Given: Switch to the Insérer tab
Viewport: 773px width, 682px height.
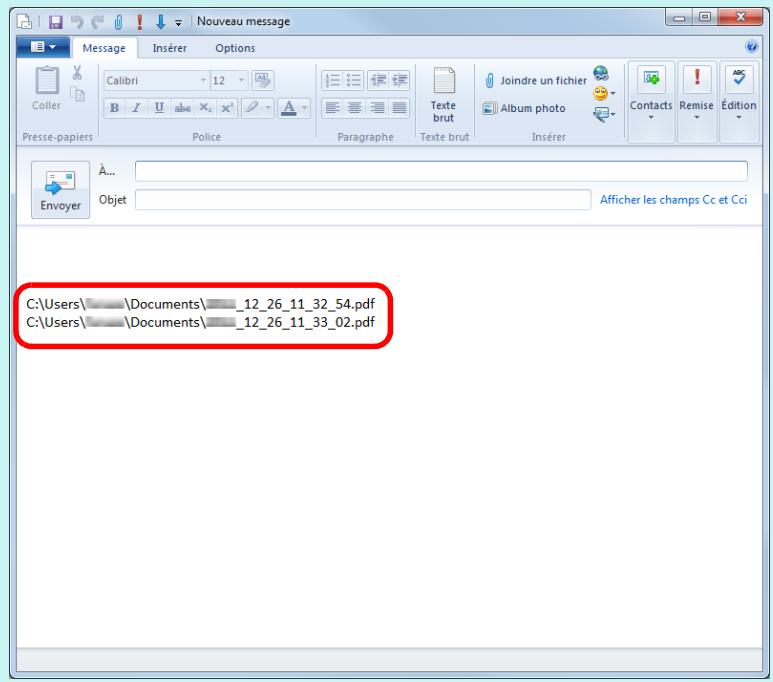Looking at the screenshot, I should [x=169, y=47].
